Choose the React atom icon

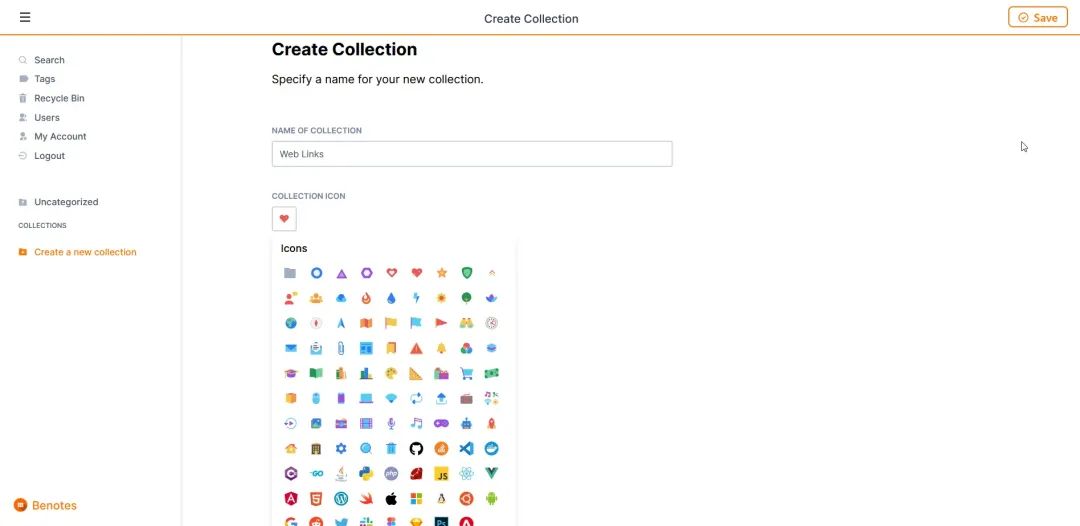click(466, 474)
